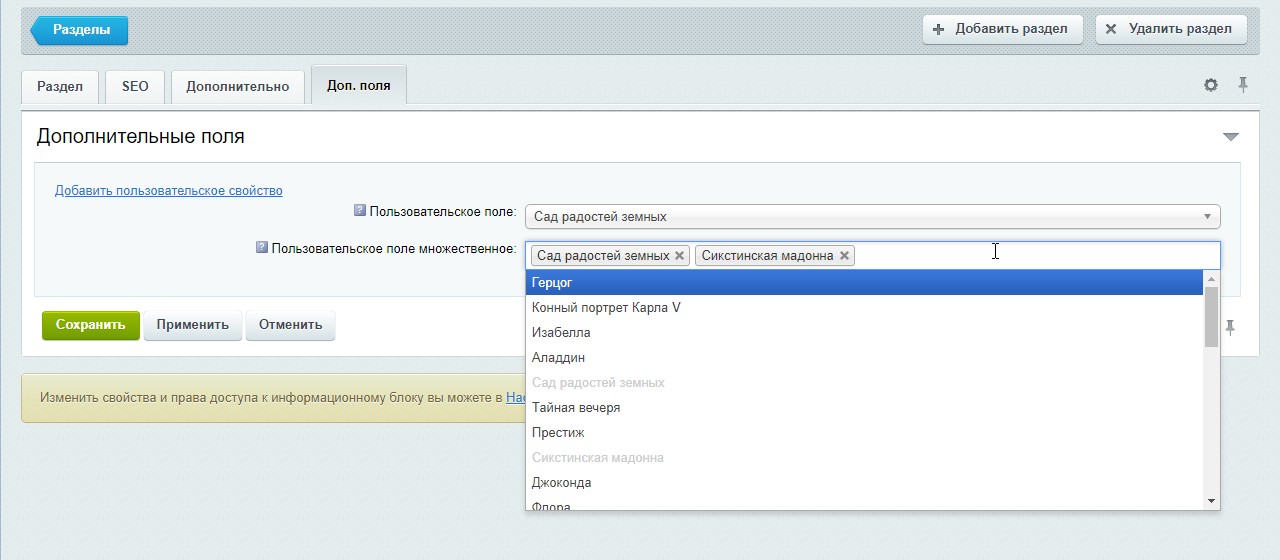The image size is (1280, 560).
Task: Click help icon beside 'Пользовательское поле множественное'
Action: click(262, 247)
